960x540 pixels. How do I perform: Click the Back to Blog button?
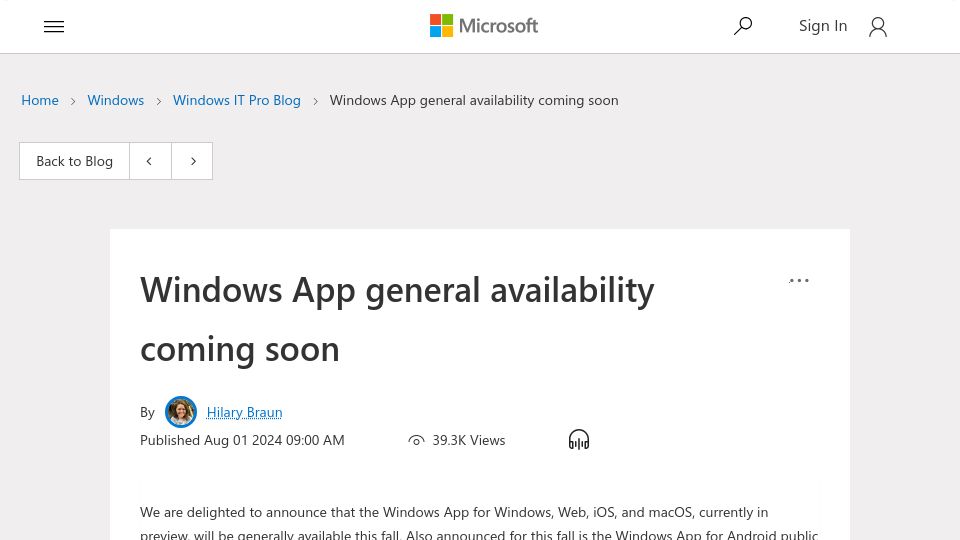(75, 161)
